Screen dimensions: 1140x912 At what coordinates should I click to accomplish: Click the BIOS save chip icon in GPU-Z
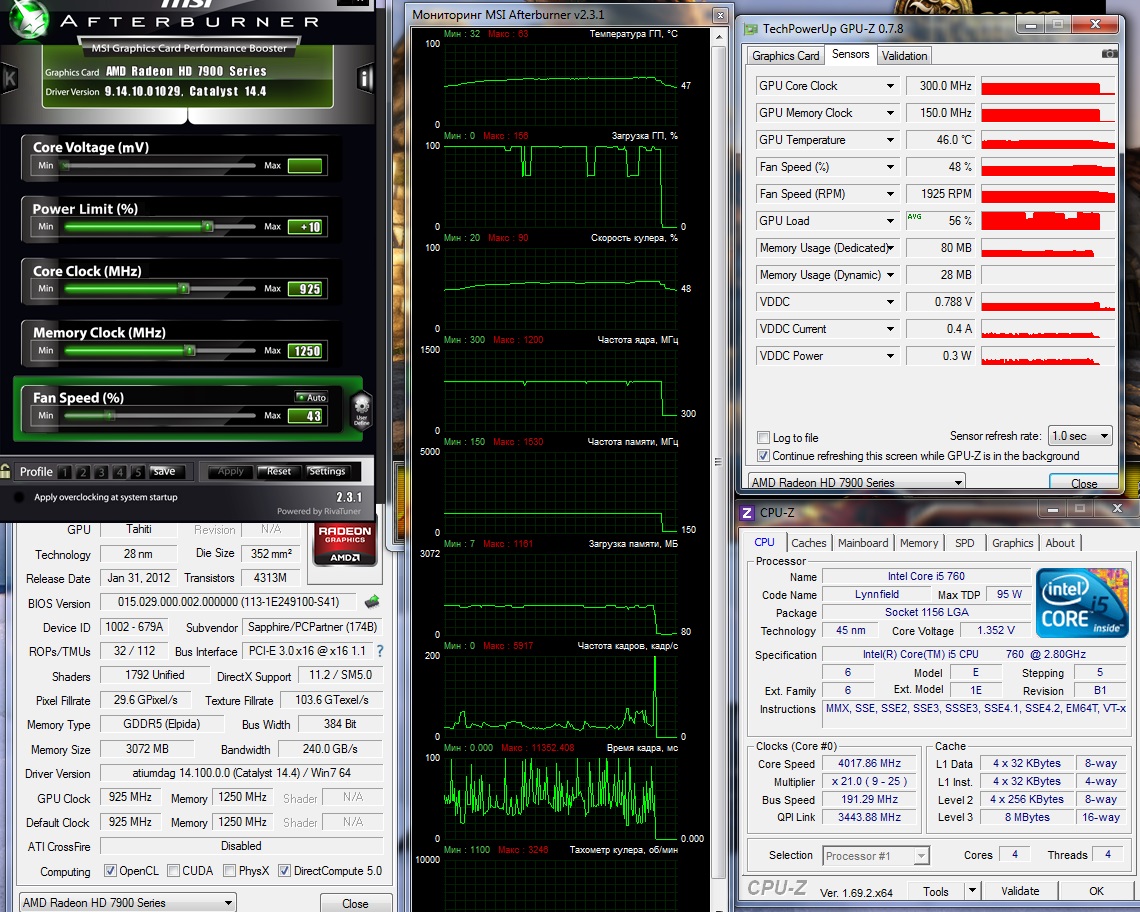coord(372,601)
